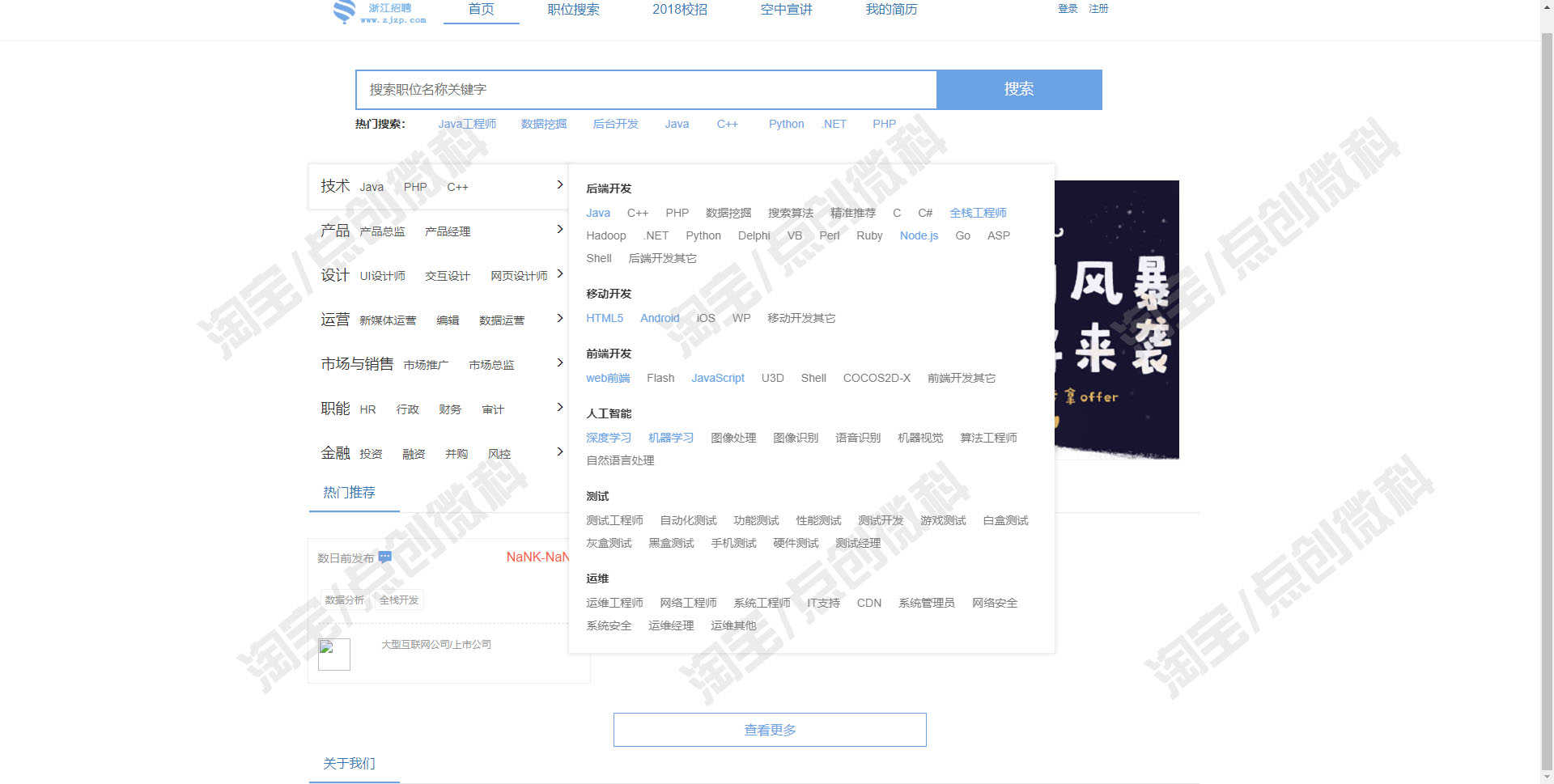Click the blue 搜索 button
The width and height of the screenshot is (1554, 784).
pos(1019,89)
